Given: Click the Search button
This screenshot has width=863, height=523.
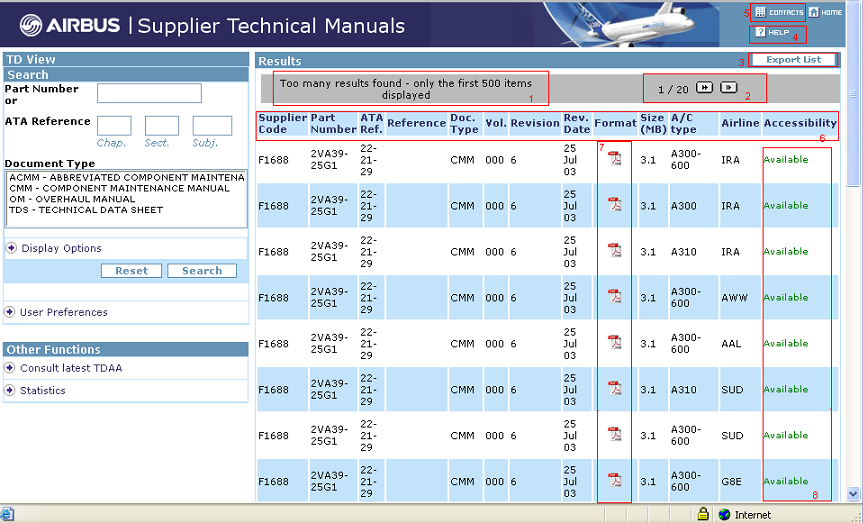Looking at the screenshot, I should click(x=202, y=271).
